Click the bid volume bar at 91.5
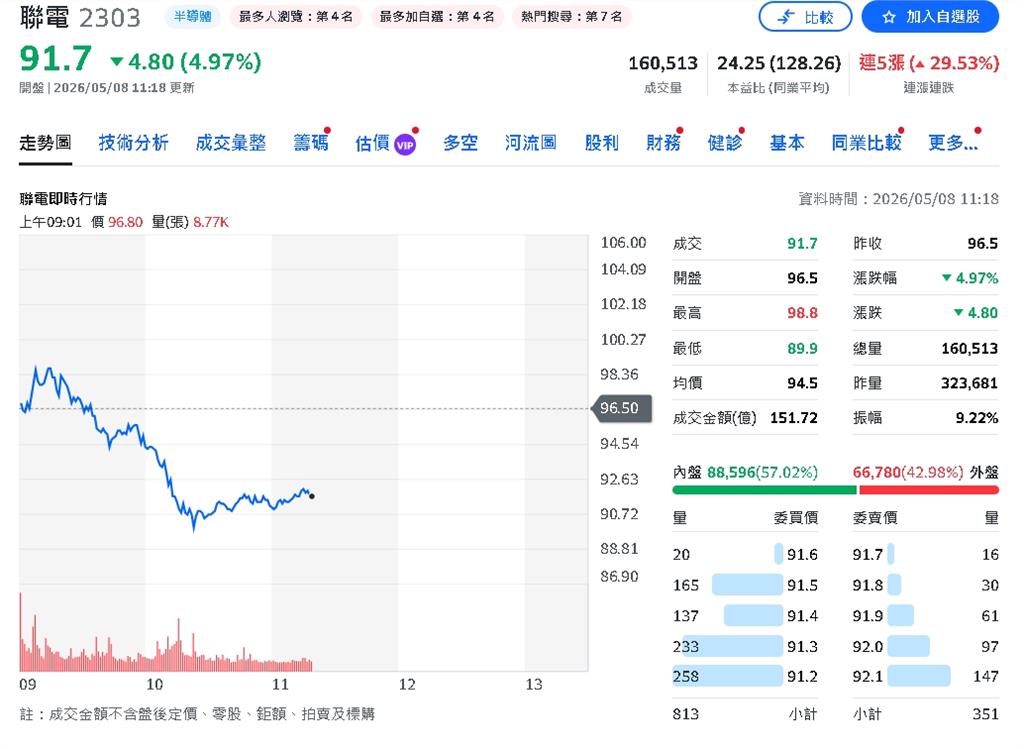This screenshot has height=749, width=1024. (x=747, y=584)
